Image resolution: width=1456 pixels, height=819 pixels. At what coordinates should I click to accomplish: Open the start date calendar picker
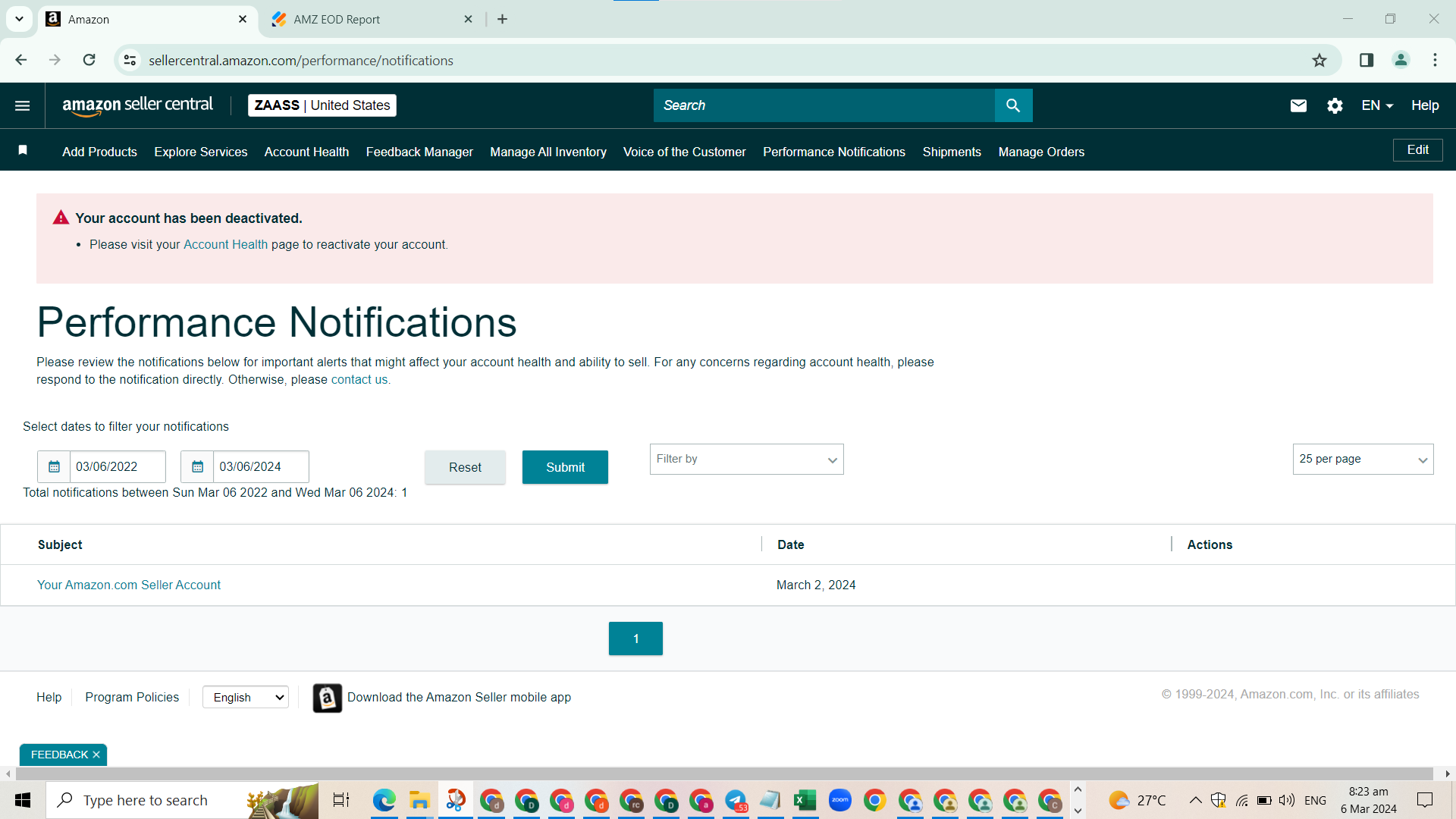(54, 466)
